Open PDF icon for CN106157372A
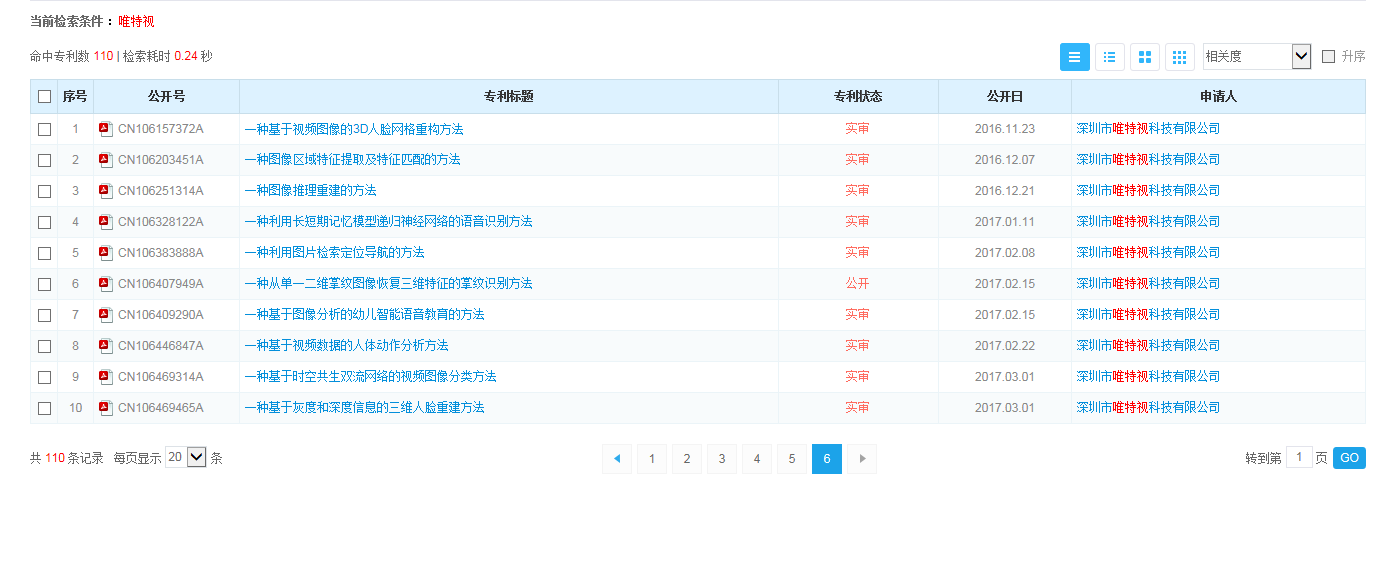This screenshot has width=1382, height=569. point(105,129)
